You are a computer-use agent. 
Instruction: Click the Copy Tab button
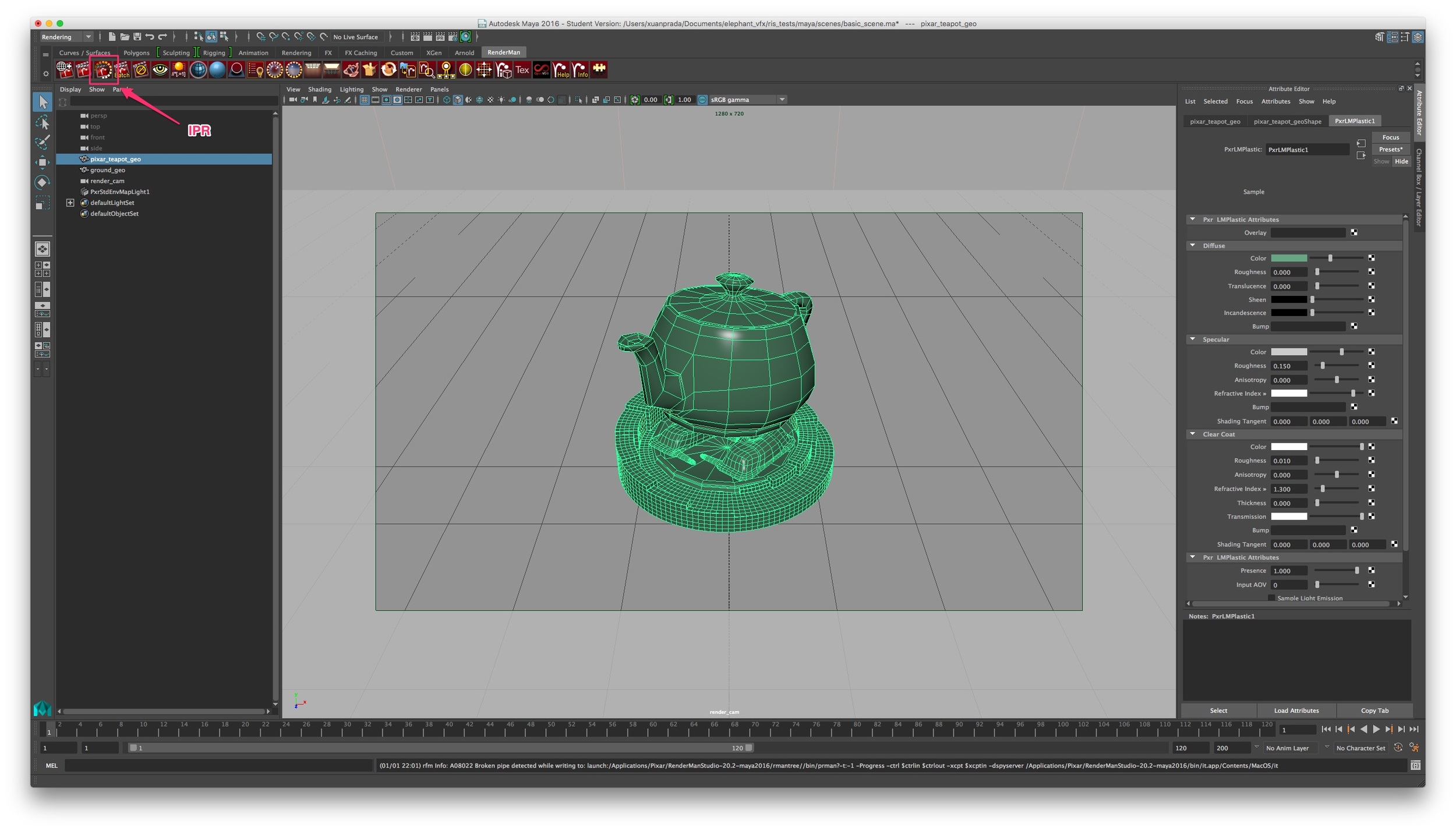[1374, 710]
